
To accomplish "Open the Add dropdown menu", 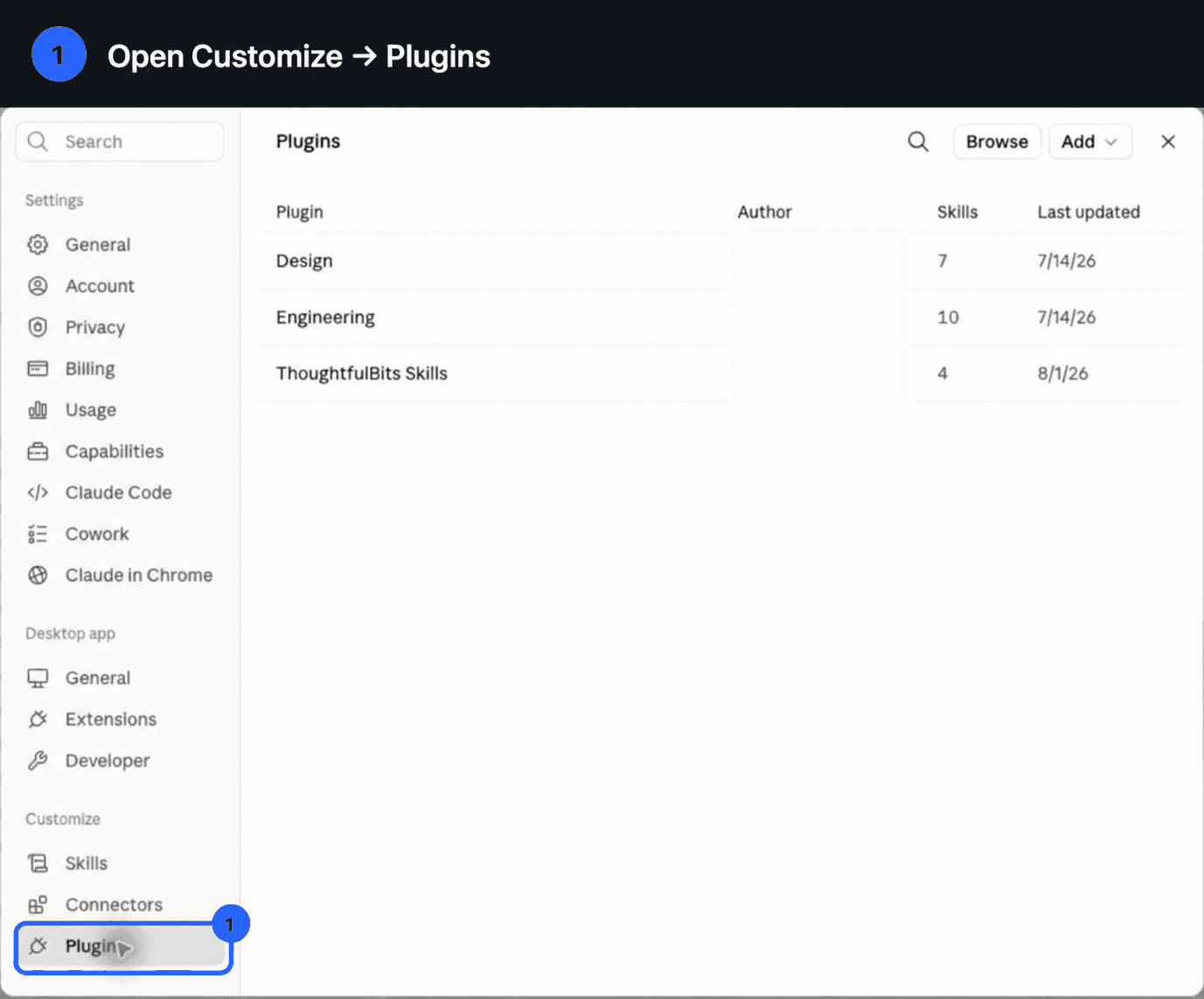I will 1090,142.
